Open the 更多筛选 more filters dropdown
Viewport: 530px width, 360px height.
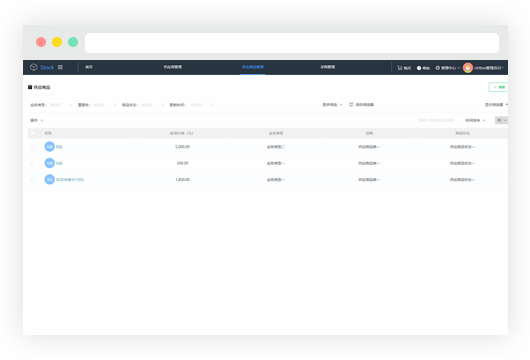click(x=332, y=104)
